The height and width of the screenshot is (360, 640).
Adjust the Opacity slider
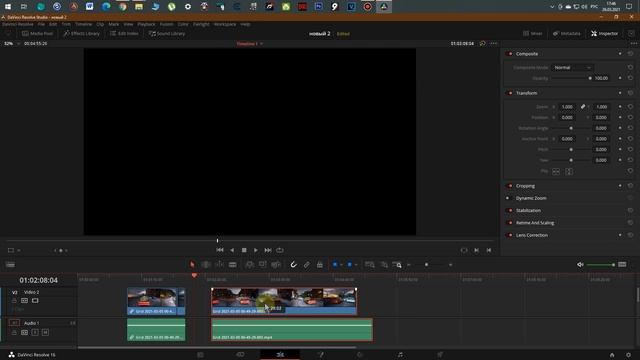click(571, 78)
